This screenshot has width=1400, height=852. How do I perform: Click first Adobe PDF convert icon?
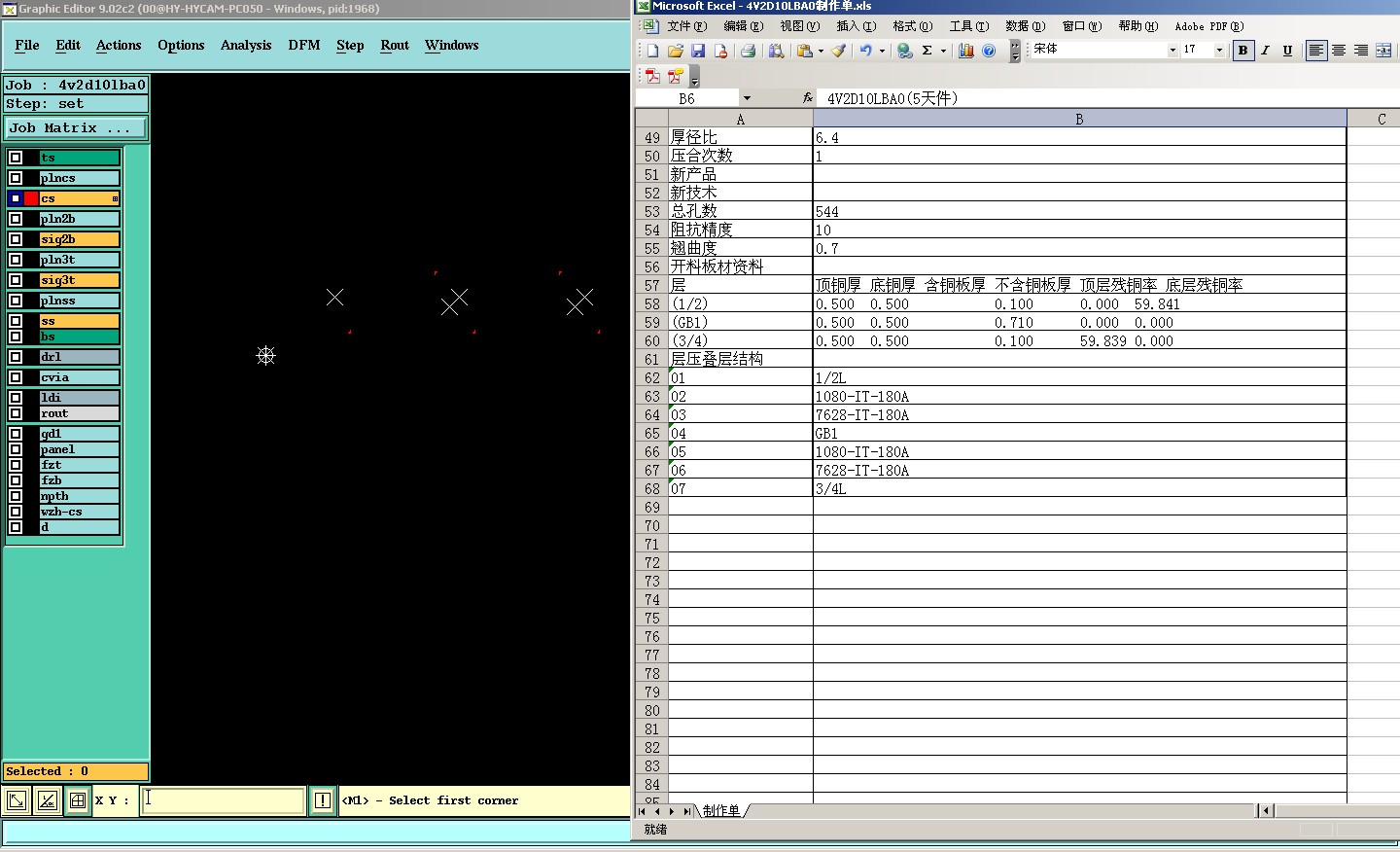point(652,76)
